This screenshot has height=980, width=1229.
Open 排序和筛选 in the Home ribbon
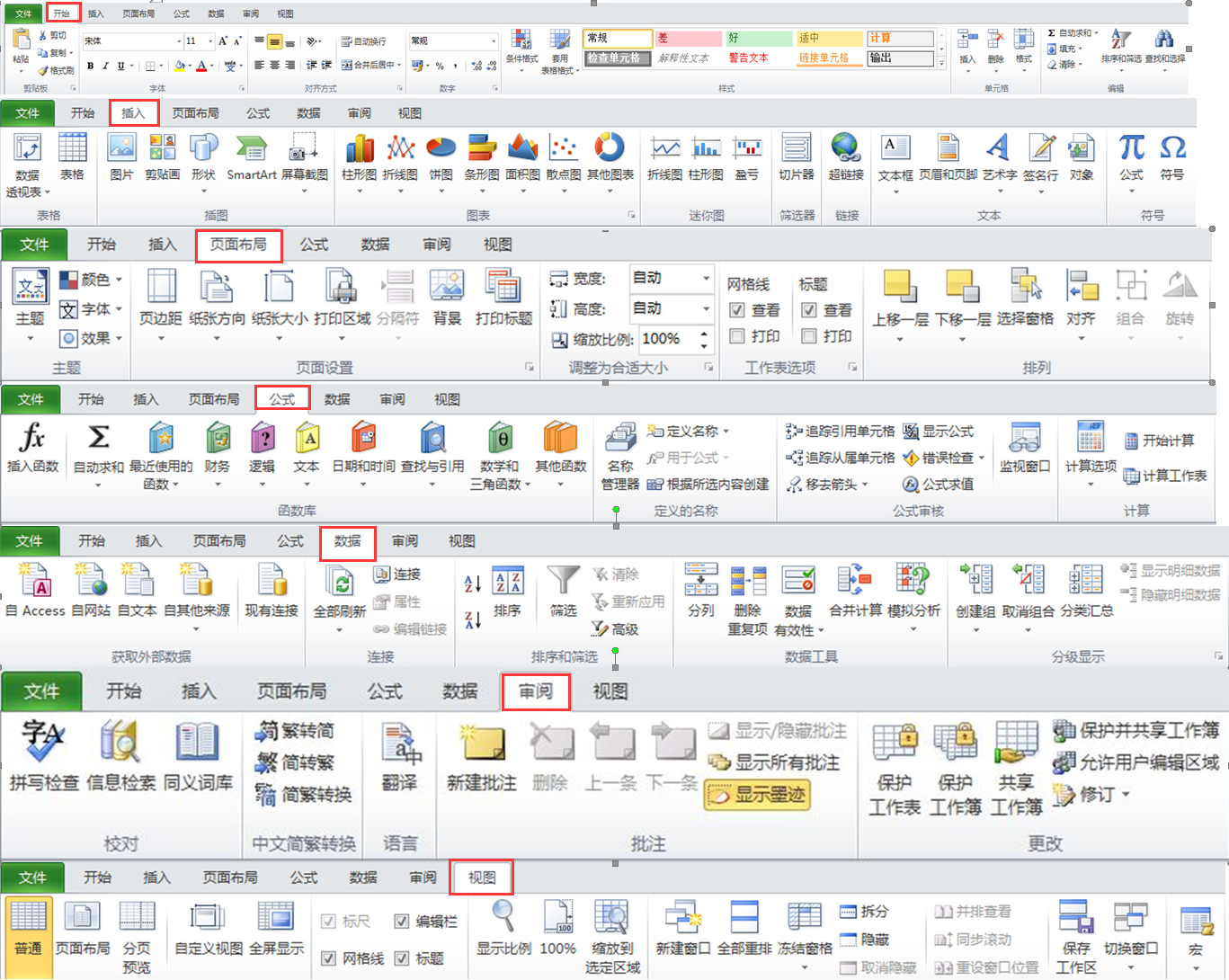1120,50
